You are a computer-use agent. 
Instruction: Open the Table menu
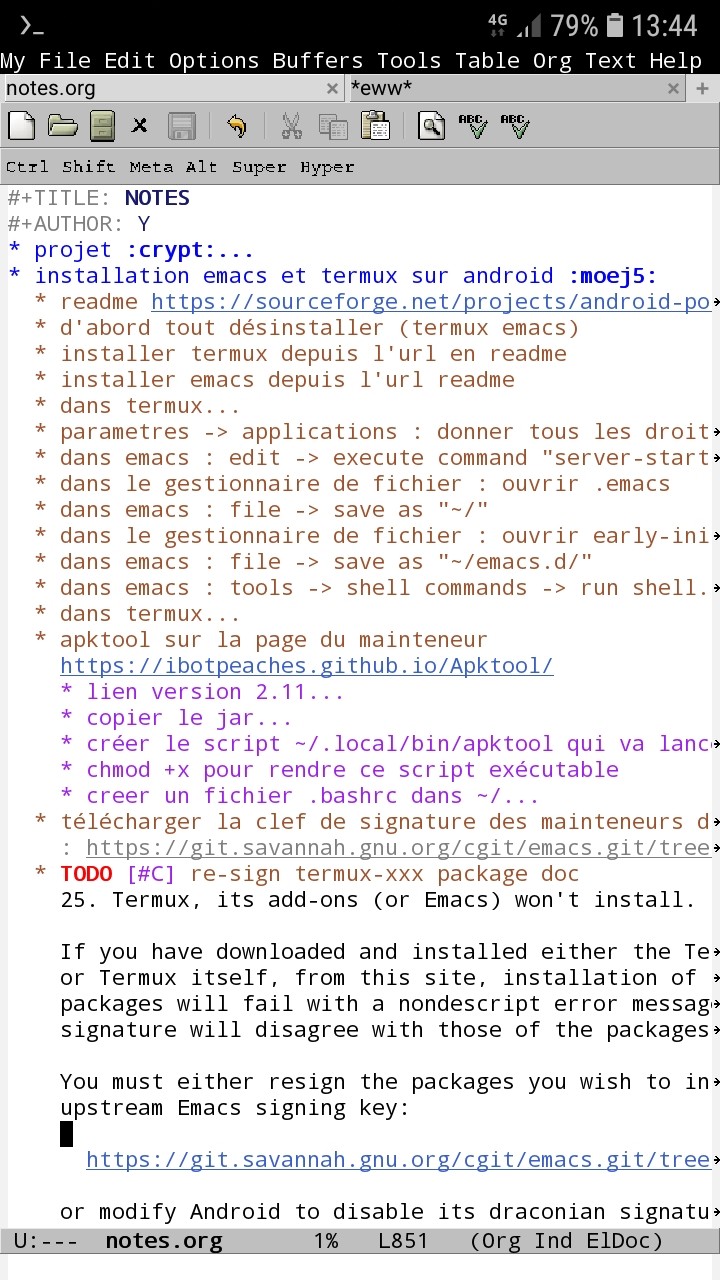coord(487,61)
